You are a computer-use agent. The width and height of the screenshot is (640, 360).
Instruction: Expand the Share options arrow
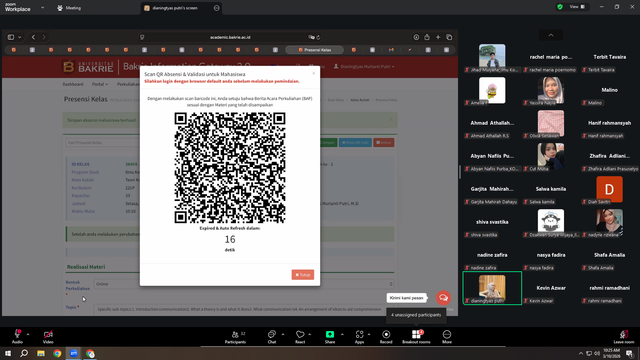point(342,334)
